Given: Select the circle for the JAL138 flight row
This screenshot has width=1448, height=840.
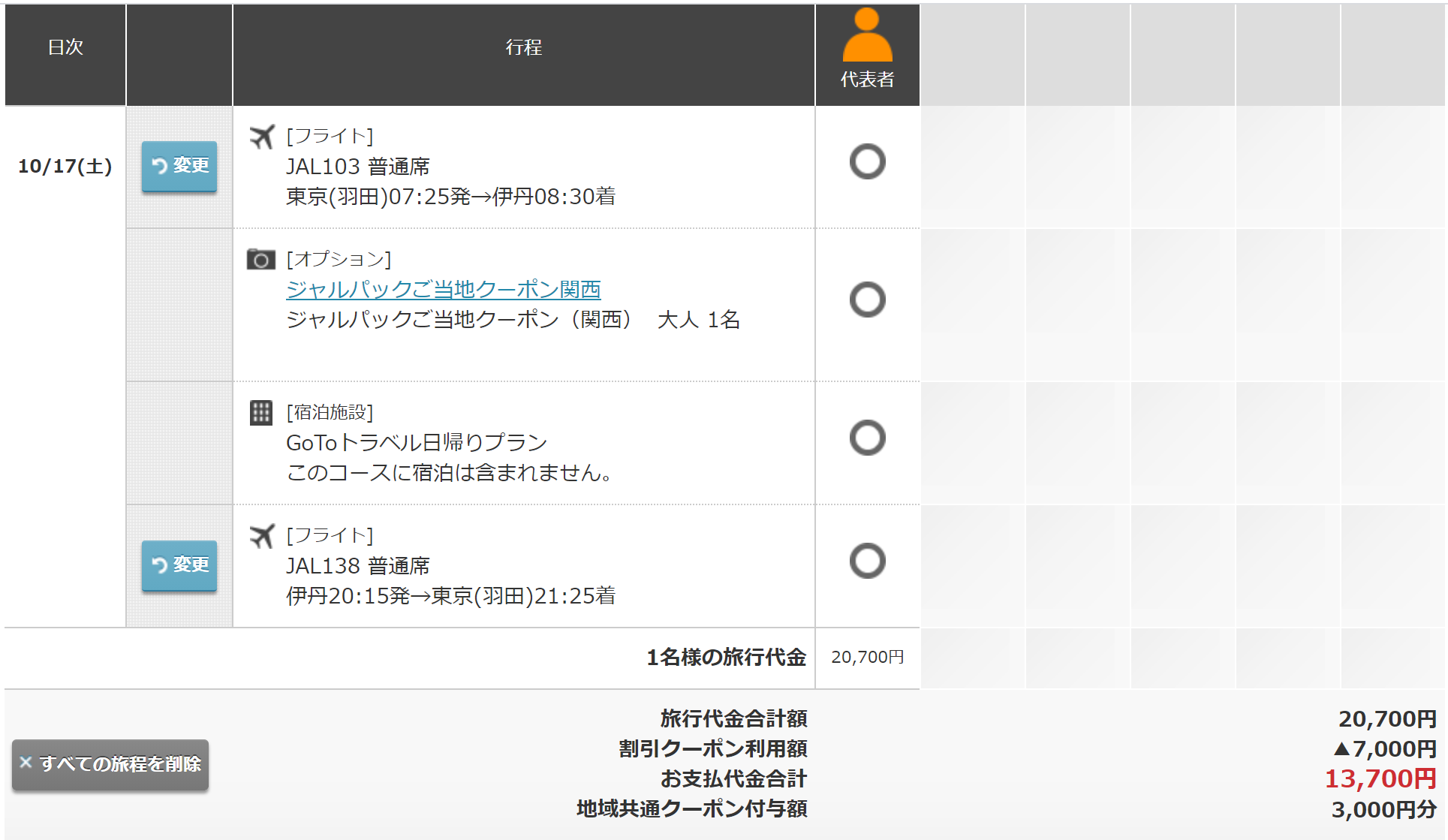Looking at the screenshot, I should pyautogui.click(x=867, y=561).
